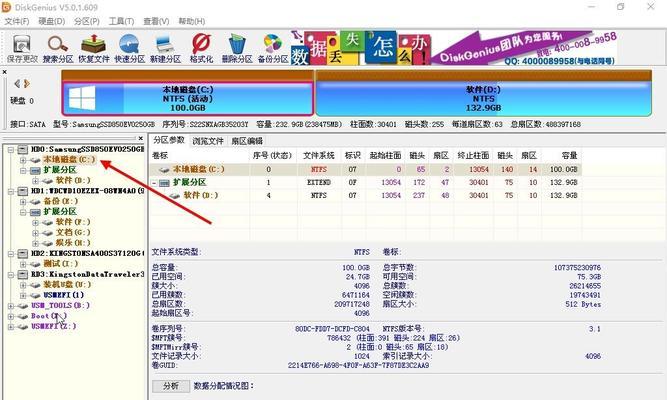Image resolution: width=667 pixels, height=400 pixels.
Task: Select 娱乐(H:) in the disk tree
Action: [73, 243]
